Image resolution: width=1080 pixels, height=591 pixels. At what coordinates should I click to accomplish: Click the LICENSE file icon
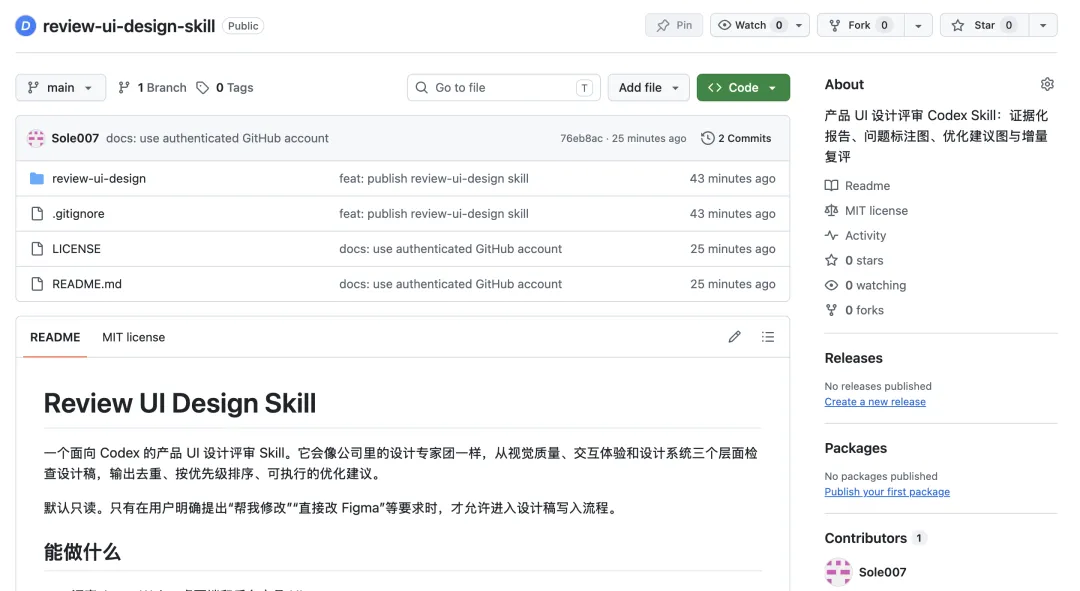click(37, 249)
